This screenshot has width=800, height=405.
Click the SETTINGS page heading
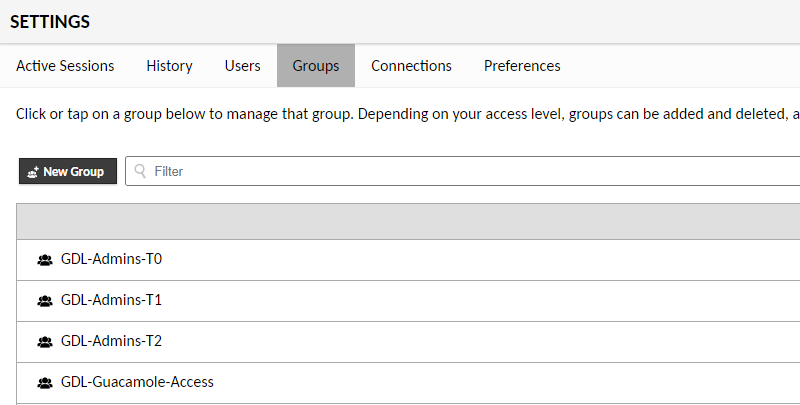pyautogui.click(x=50, y=21)
